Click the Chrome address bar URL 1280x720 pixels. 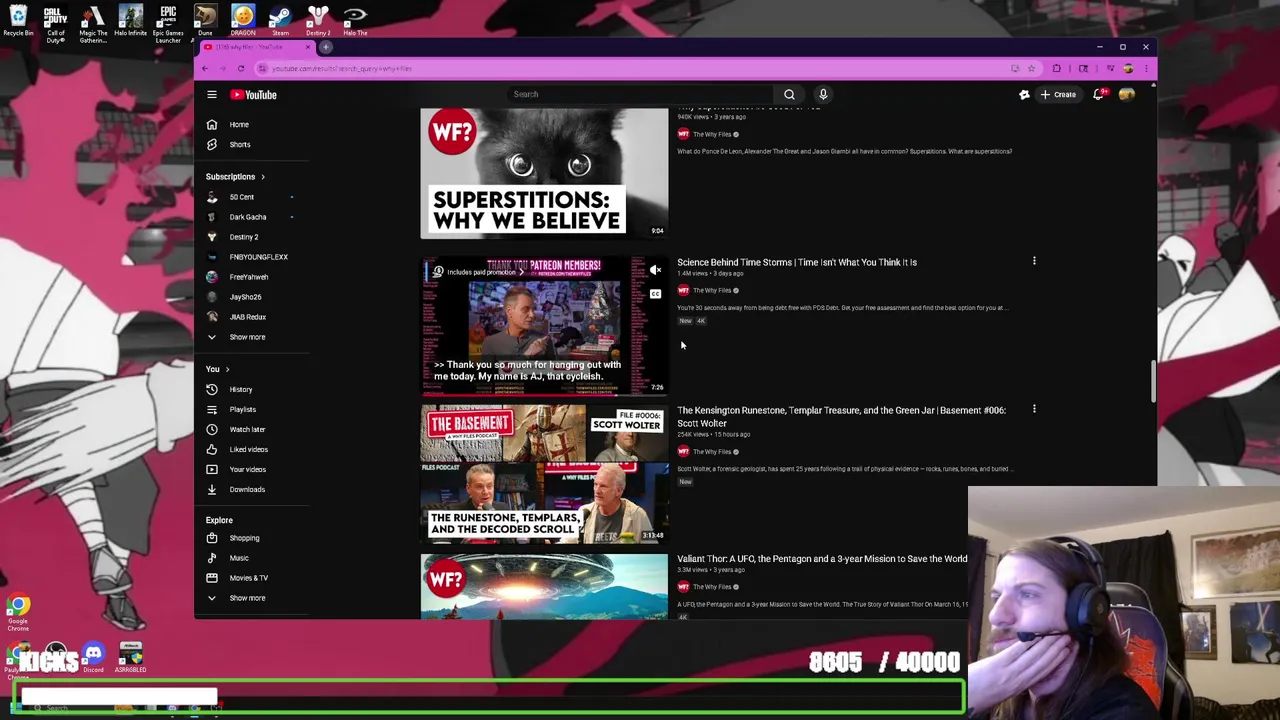click(x=342, y=68)
